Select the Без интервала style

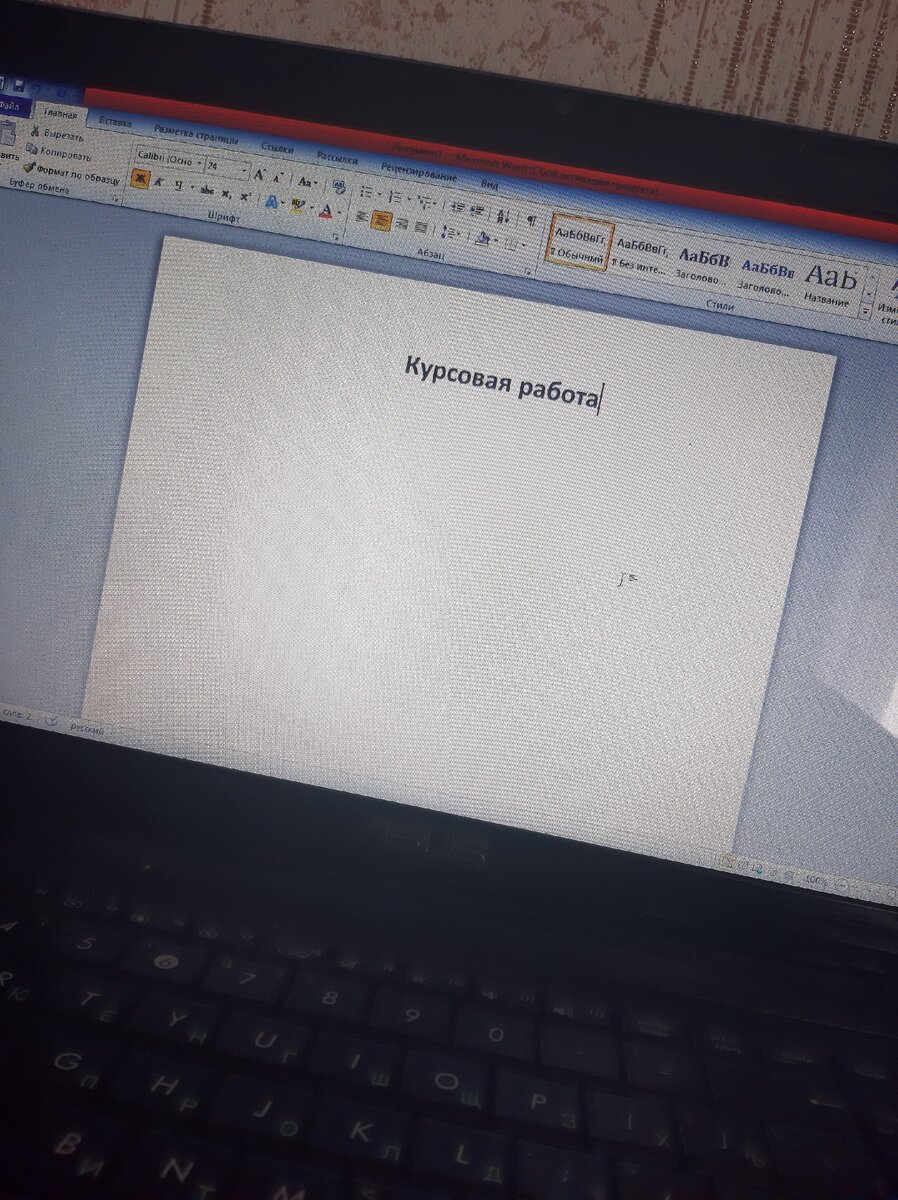[640, 256]
